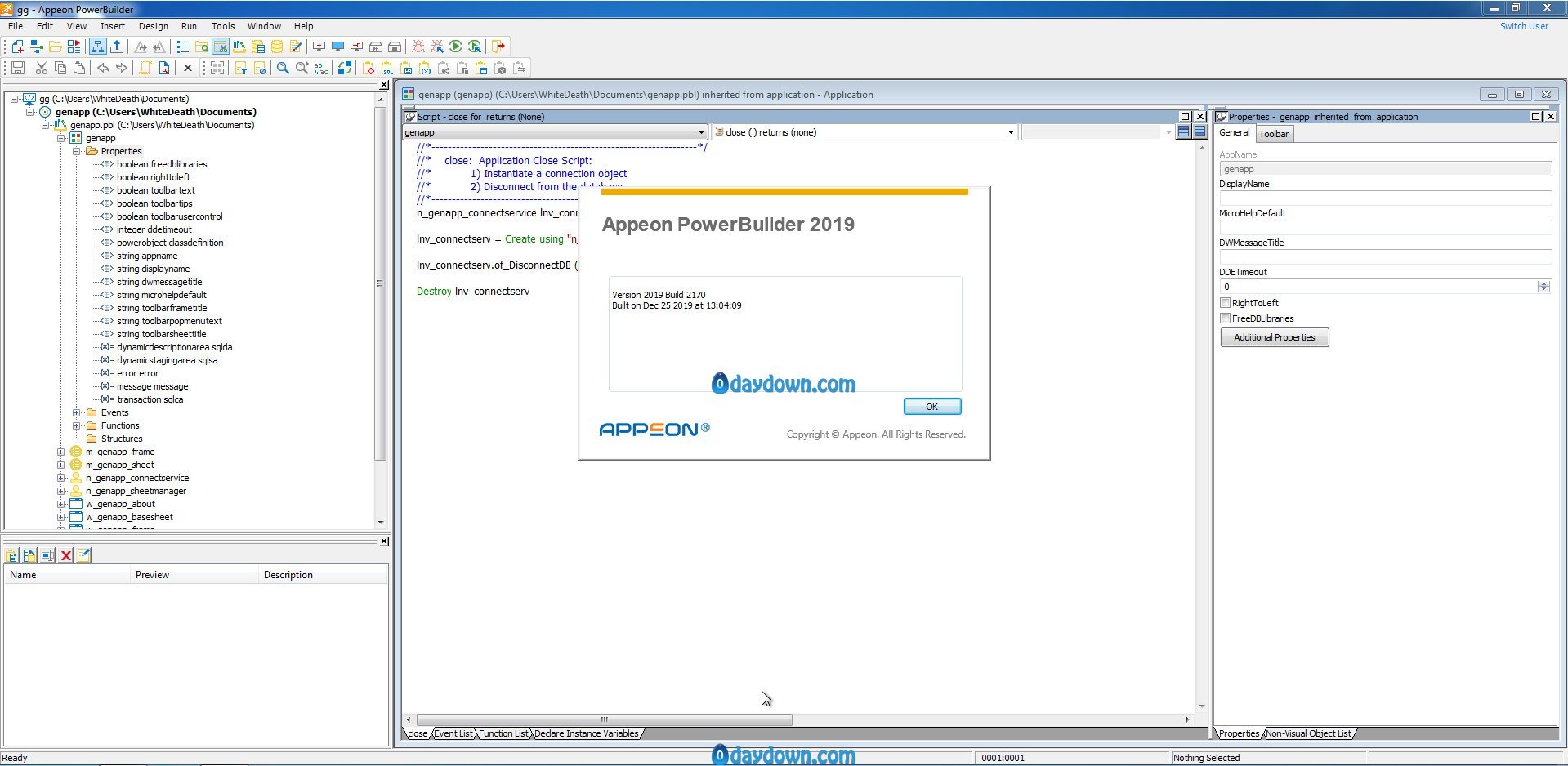Click the Exit door icon
Image resolution: width=1568 pixels, height=766 pixels.
[498, 47]
